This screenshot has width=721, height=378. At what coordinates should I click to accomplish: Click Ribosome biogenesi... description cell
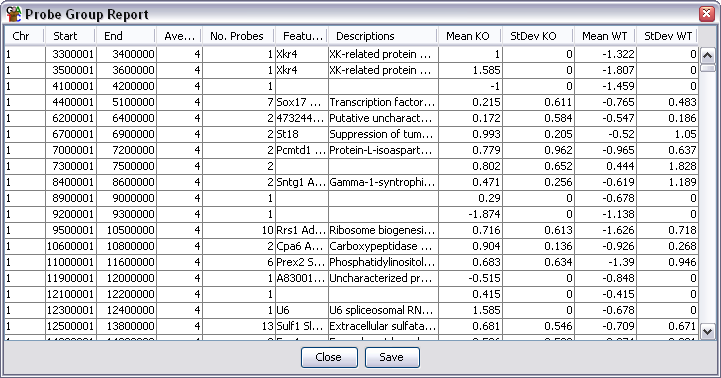click(383, 230)
